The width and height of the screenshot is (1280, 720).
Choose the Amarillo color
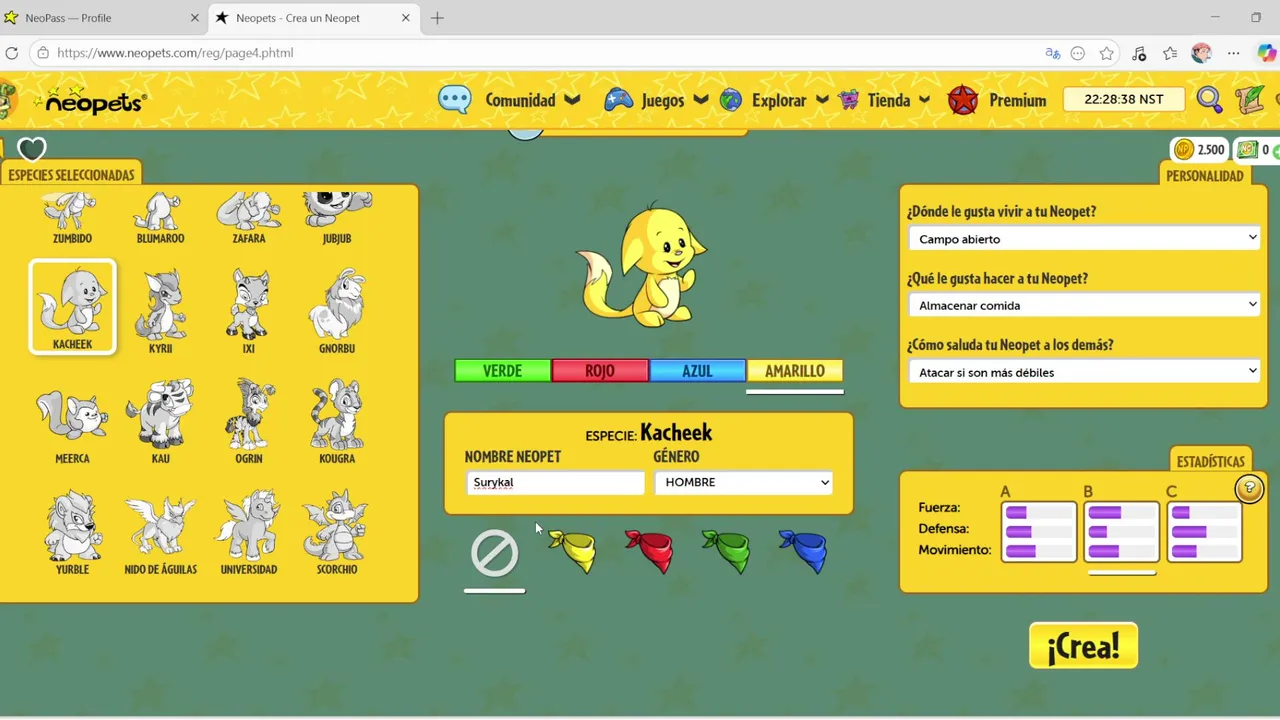[795, 371]
